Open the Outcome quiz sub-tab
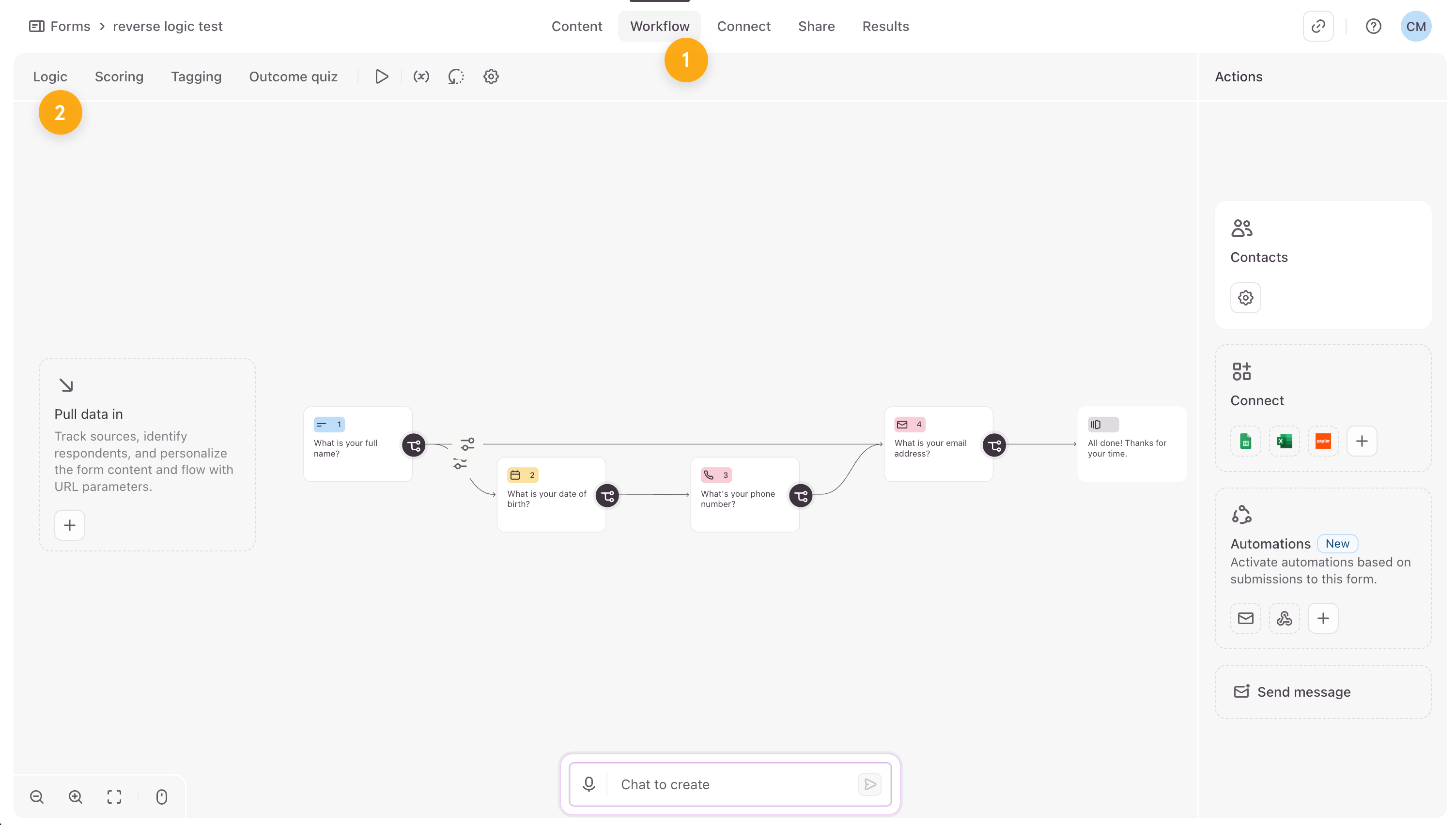 (293, 76)
